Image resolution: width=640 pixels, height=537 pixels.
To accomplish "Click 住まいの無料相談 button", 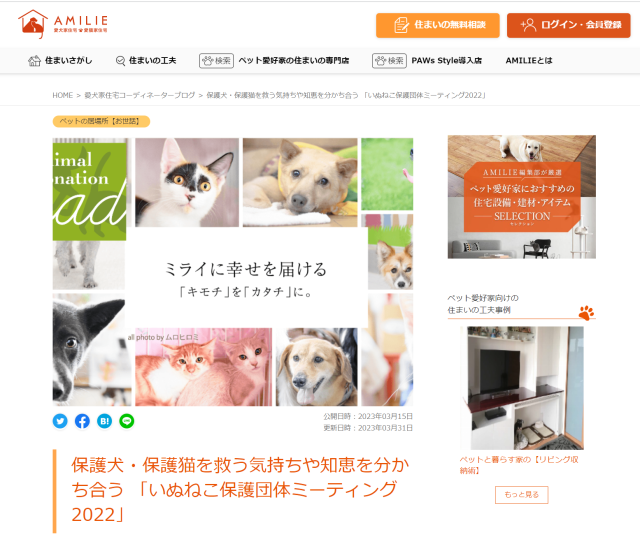I will [x=438, y=25].
